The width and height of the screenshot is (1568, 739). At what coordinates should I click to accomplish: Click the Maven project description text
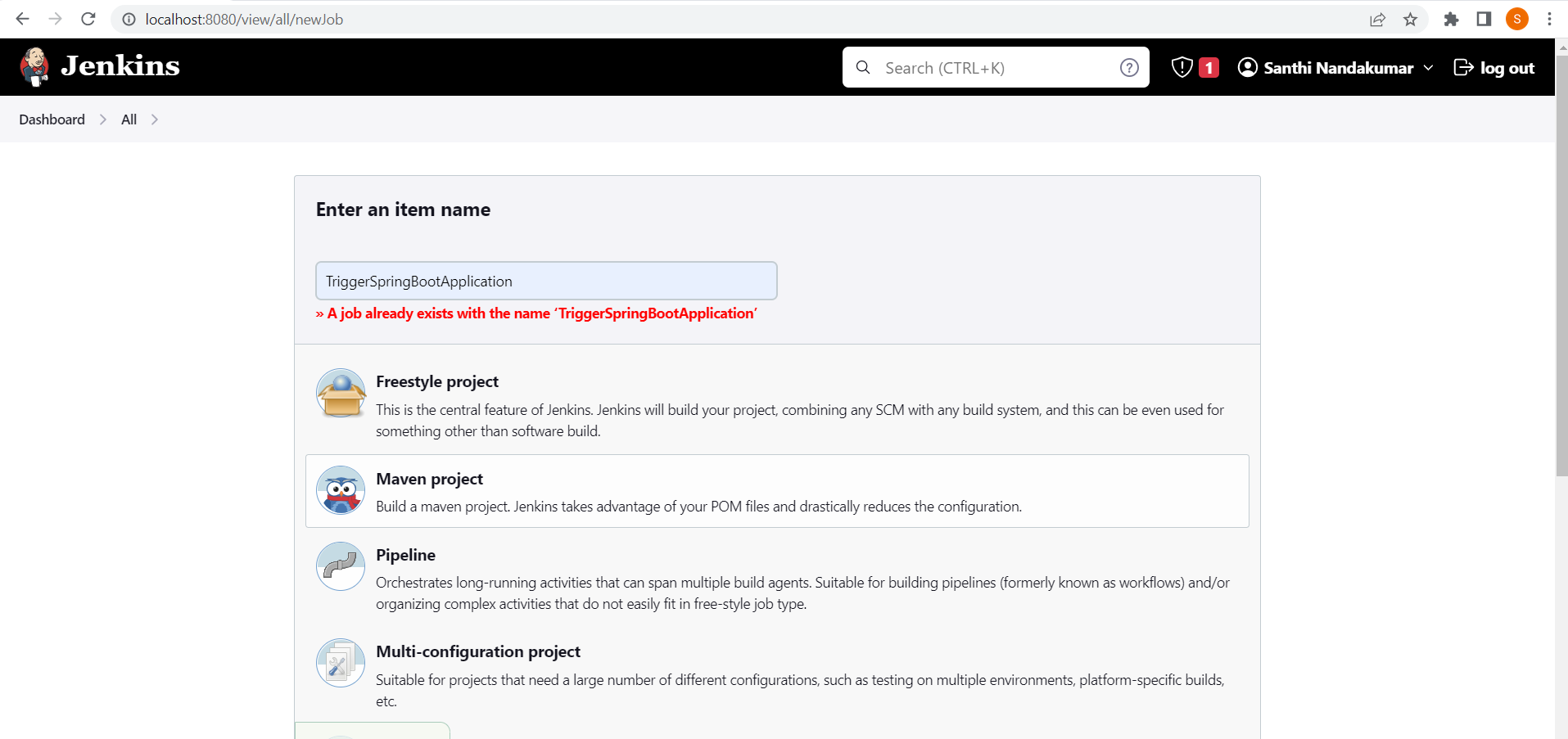tap(698, 507)
